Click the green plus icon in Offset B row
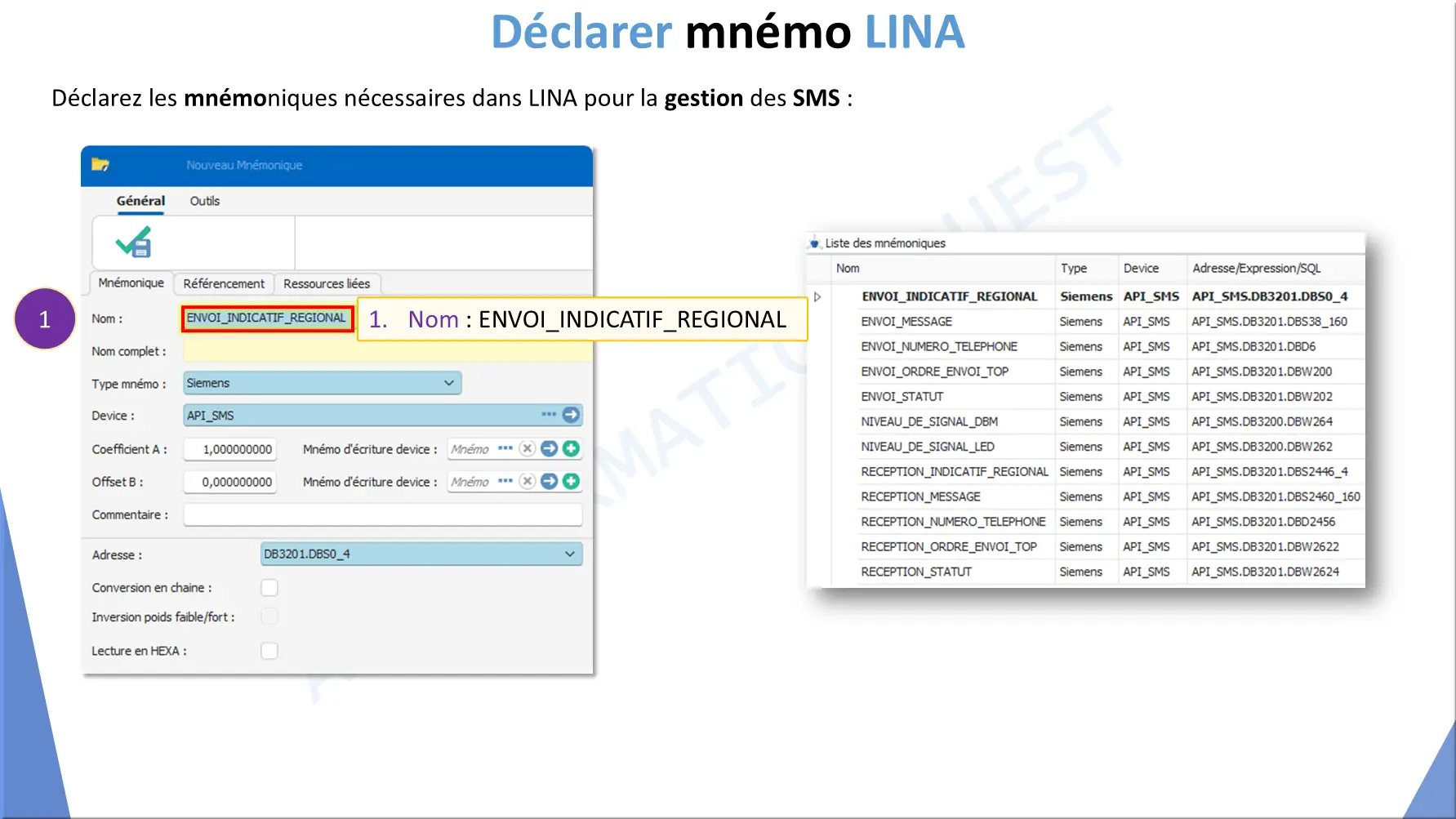 [572, 482]
